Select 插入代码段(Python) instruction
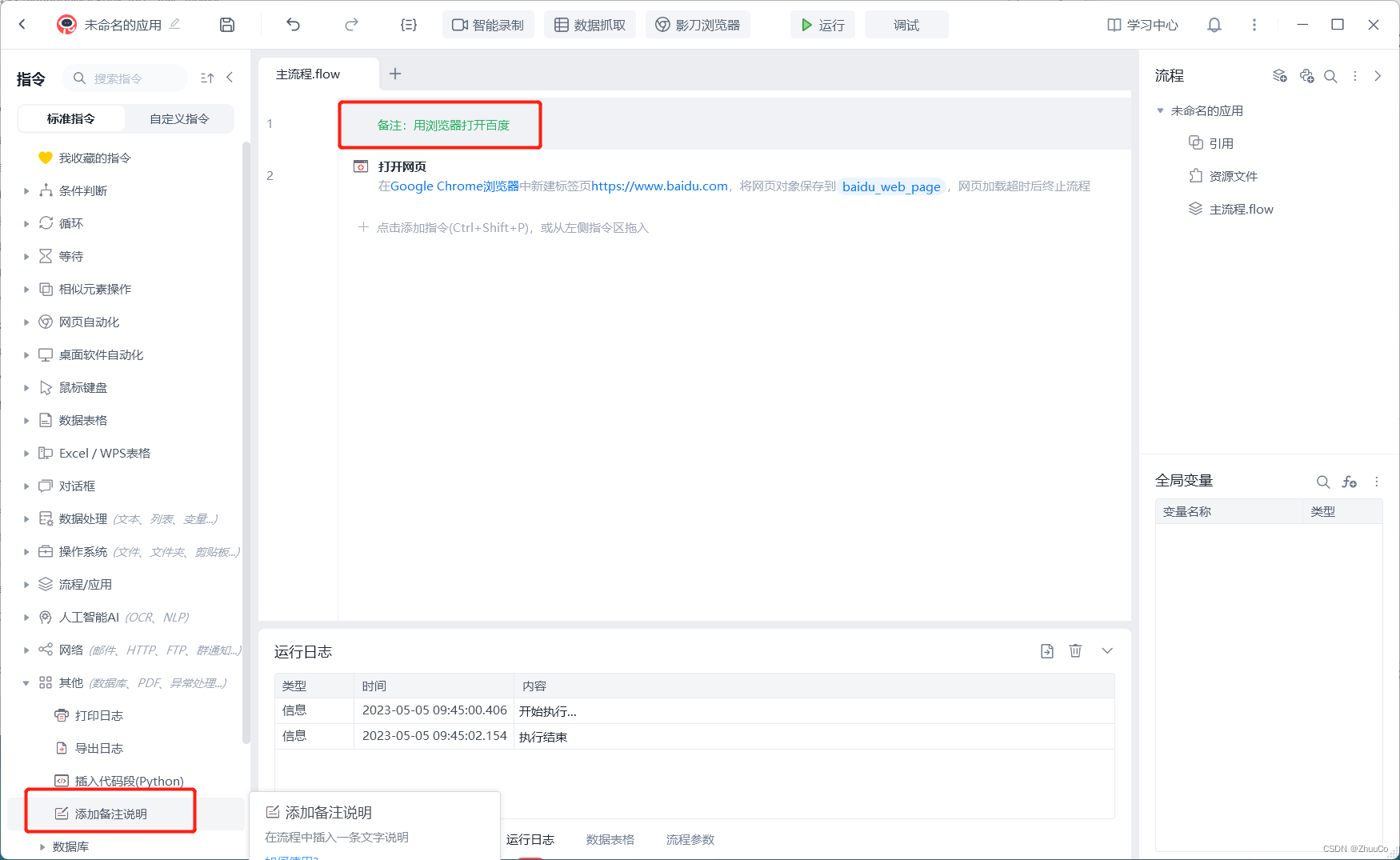The image size is (1400, 860). click(120, 781)
